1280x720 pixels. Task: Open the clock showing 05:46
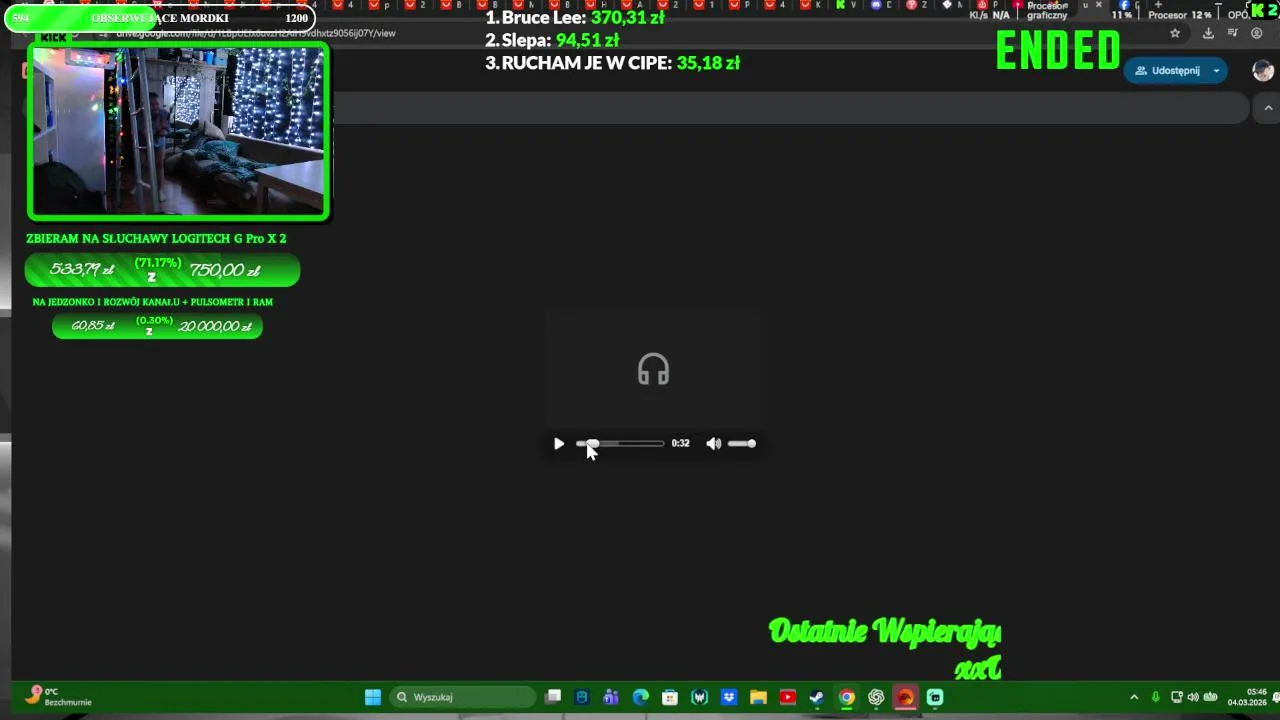pyautogui.click(x=1247, y=697)
